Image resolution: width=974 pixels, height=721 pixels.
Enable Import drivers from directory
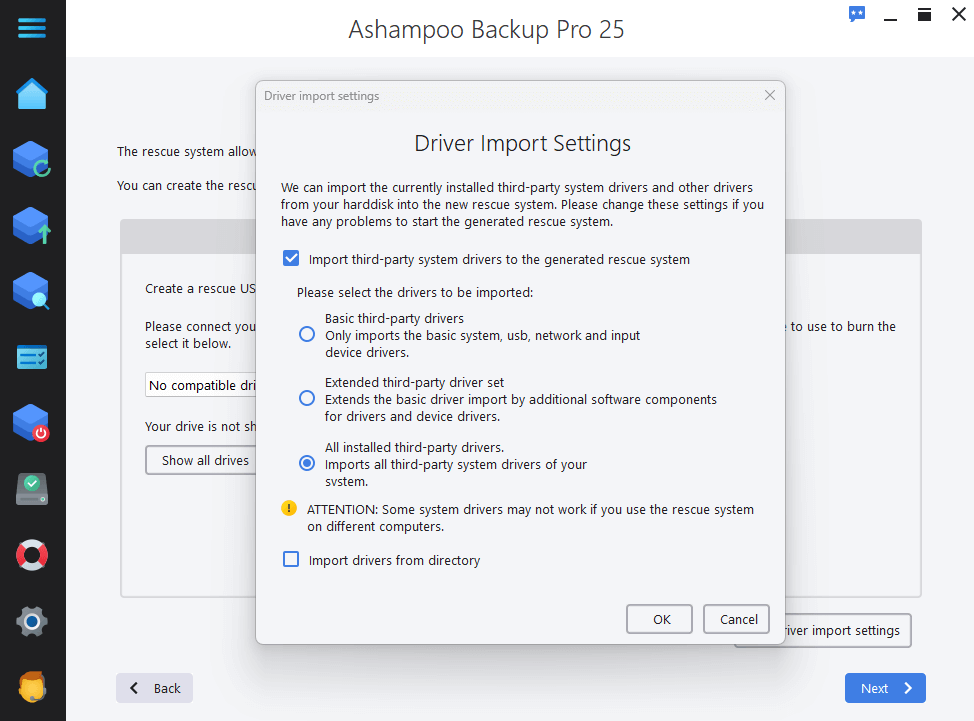[290, 560]
